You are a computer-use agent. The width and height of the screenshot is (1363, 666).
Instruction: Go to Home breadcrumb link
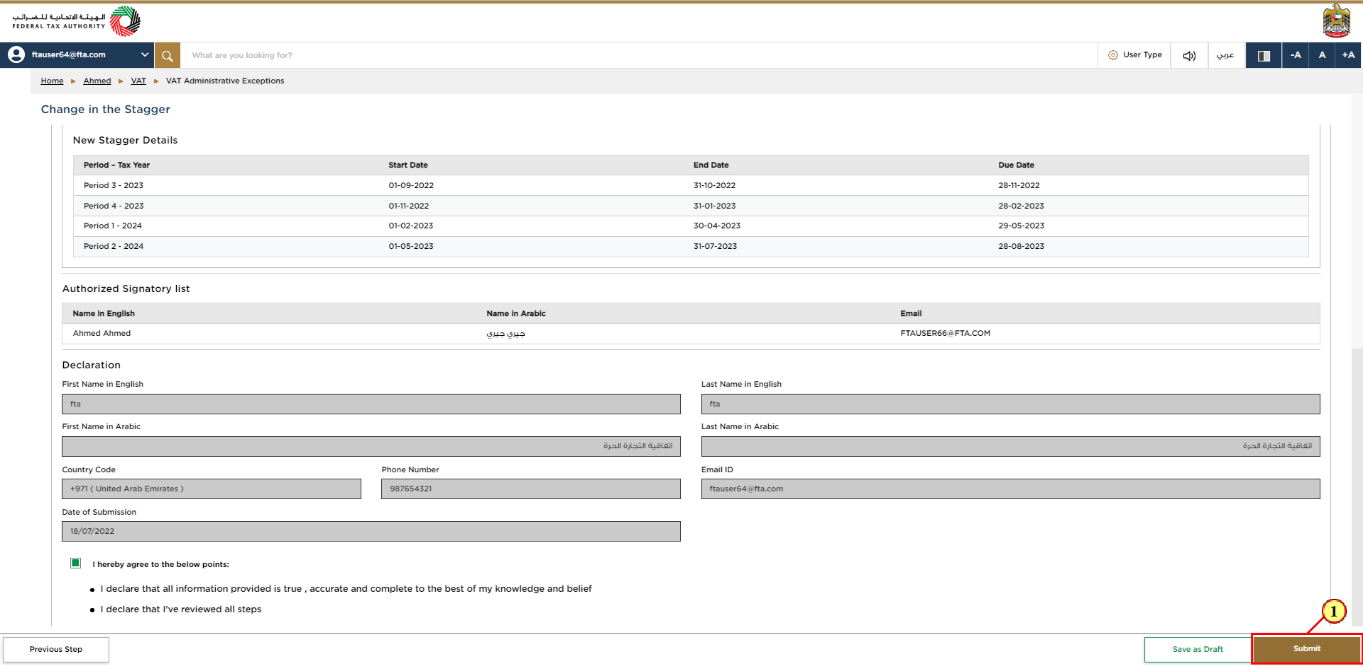[x=52, y=81]
